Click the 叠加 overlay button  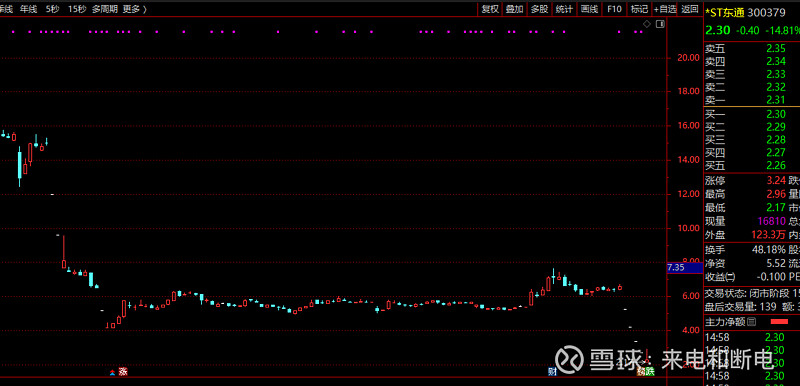(x=515, y=9)
